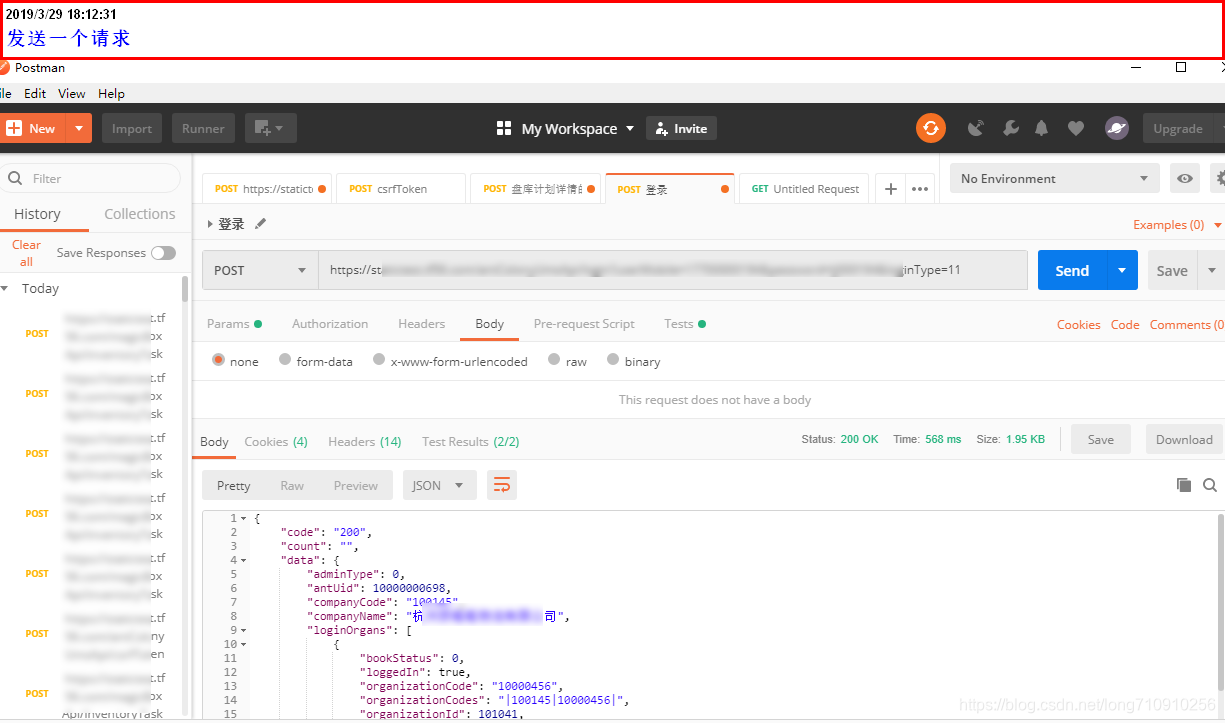Open the JSON format dropdown
The height and width of the screenshot is (723, 1225).
[440, 485]
